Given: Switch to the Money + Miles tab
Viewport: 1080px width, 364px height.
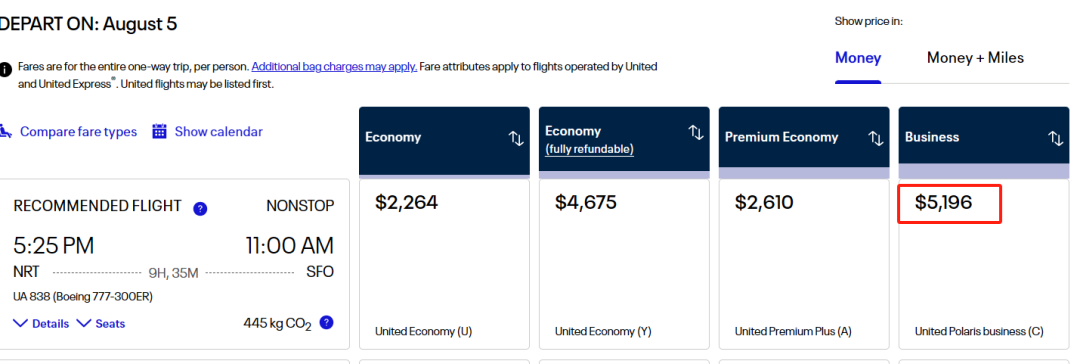Looking at the screenshot, I should pyautogui.click(x=975, y=58).
